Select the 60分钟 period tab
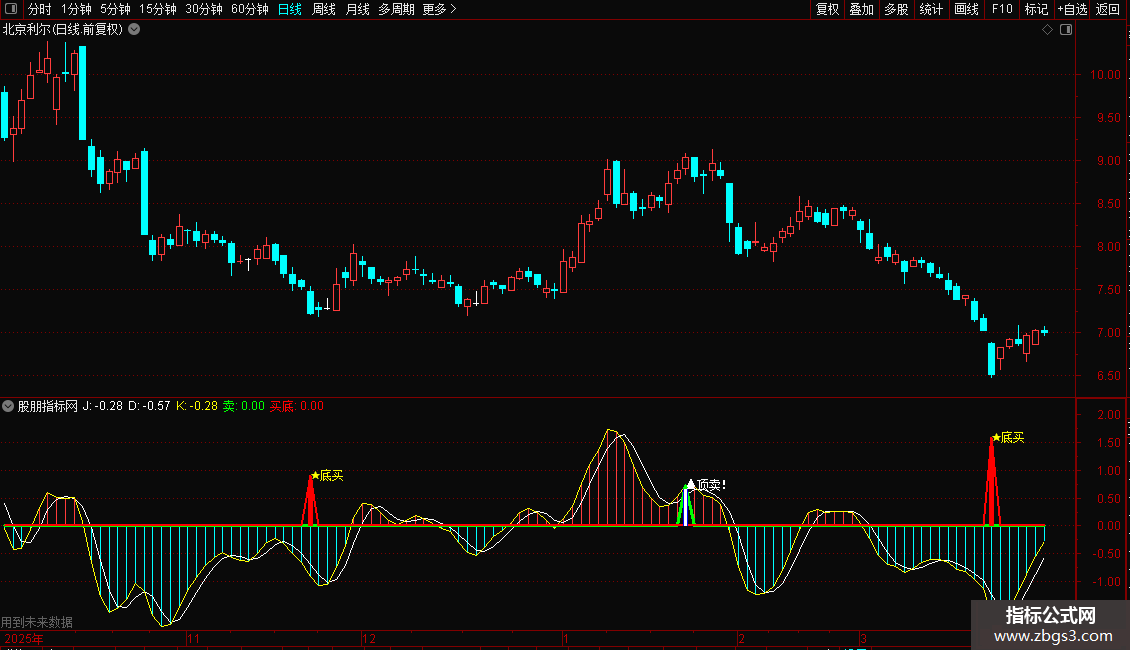Image resolution: width=1130 pixels, height=650 pixels. [249, 9]
